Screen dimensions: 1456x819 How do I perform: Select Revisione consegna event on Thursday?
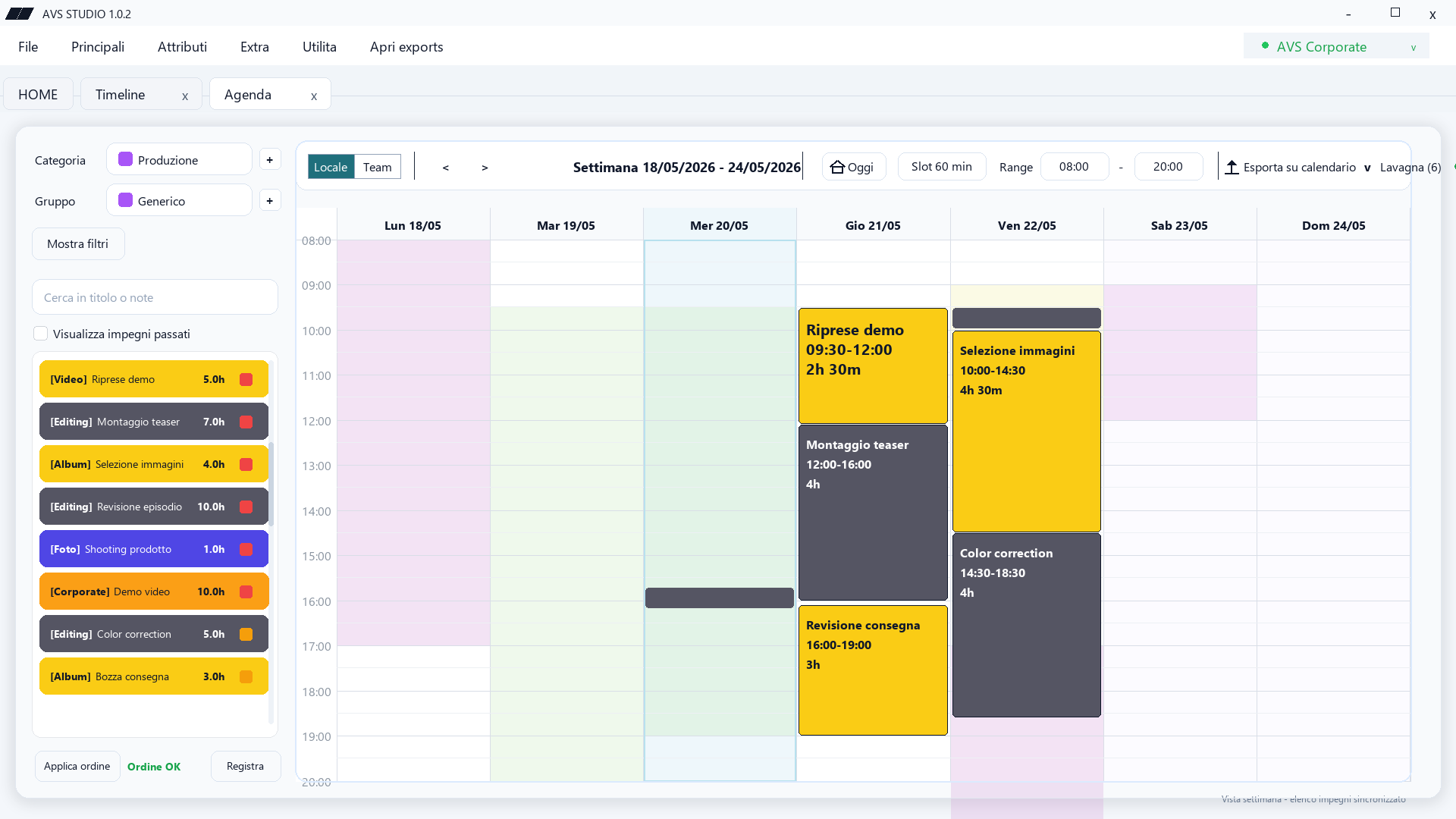[873, 670]
